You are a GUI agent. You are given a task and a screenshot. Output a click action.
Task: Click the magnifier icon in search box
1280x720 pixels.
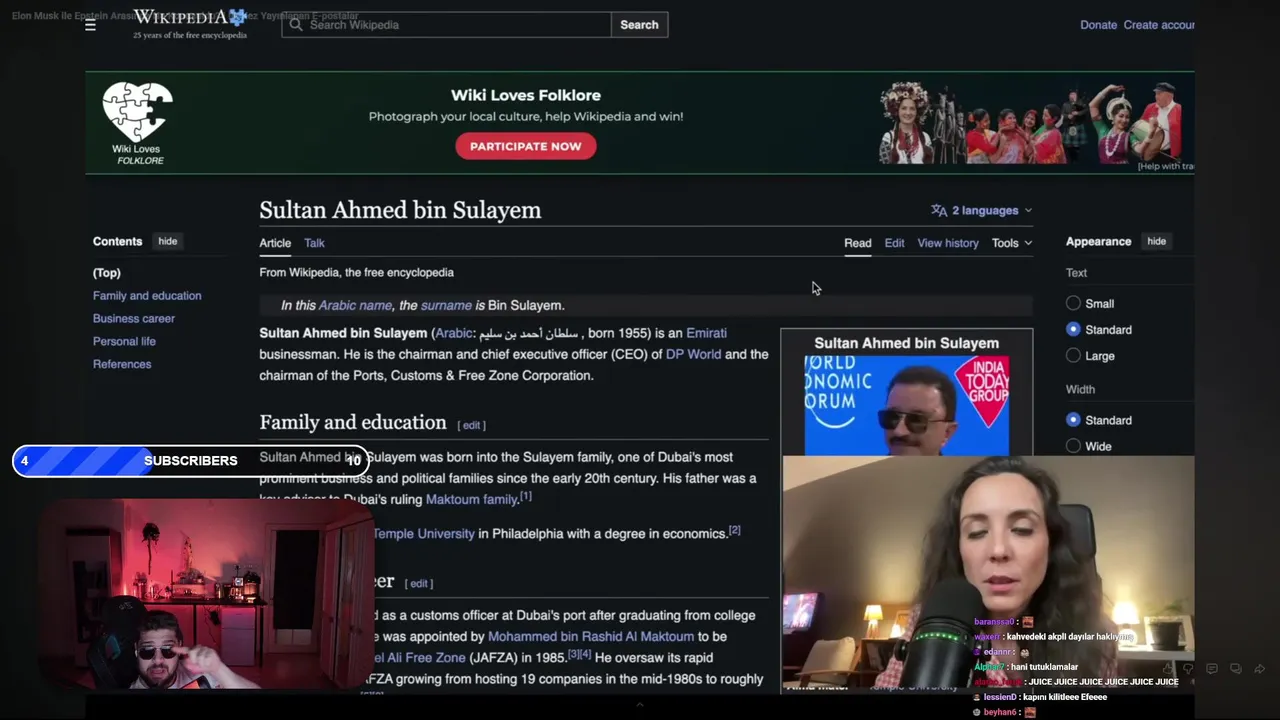tap(296, 25)
